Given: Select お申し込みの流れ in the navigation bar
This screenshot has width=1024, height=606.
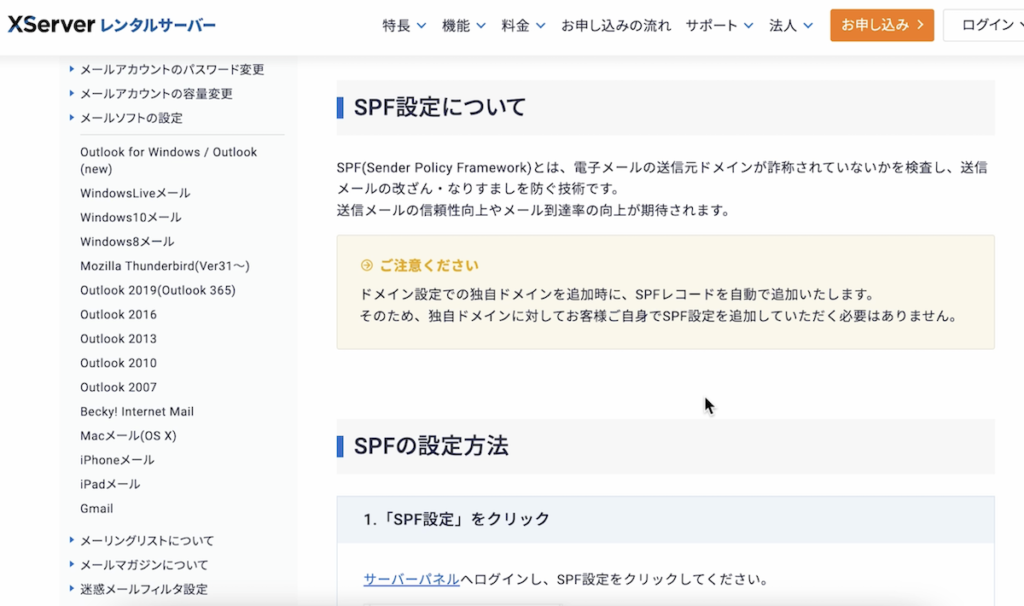Looking at the screenshot, I should click(x=614, y=25).
